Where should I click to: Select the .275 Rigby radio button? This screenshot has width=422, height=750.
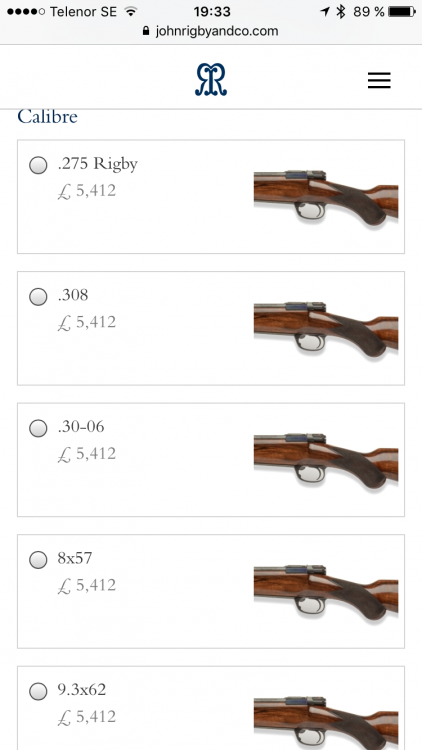pyautogui.click(x=38, y=165)
